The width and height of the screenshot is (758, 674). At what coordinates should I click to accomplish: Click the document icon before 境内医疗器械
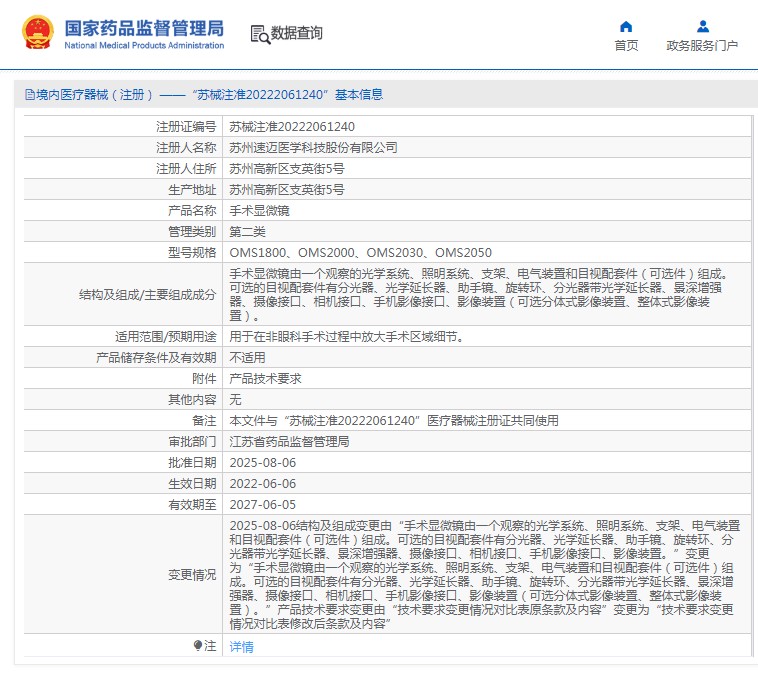click(x=29, y=95)
